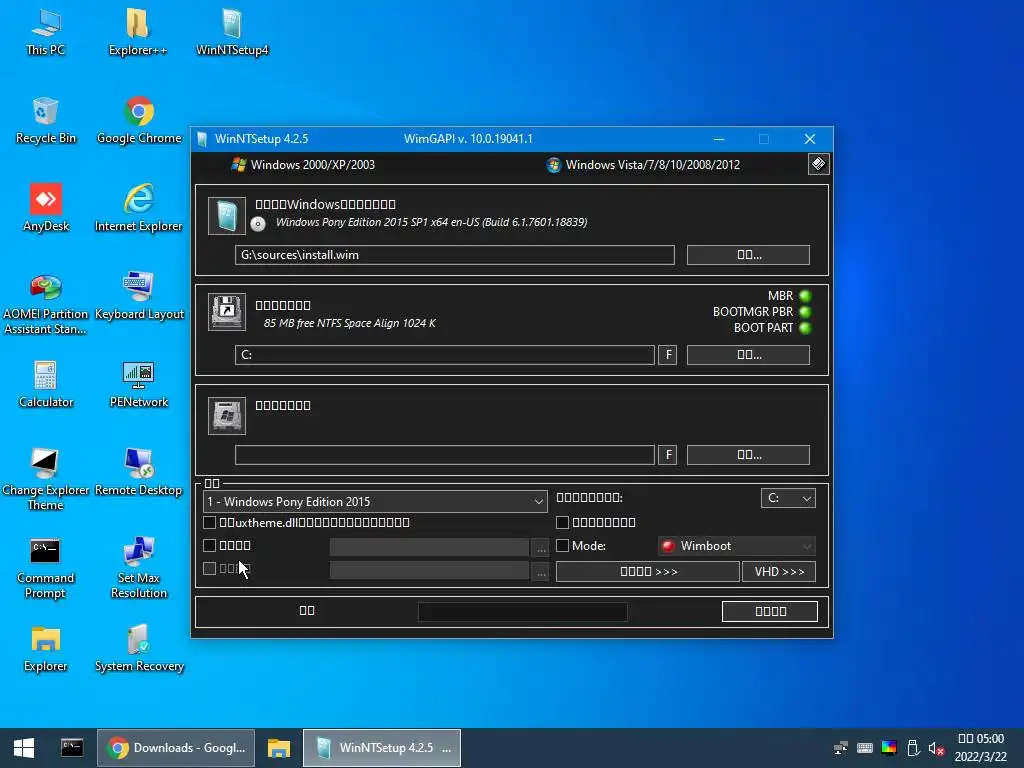Switch to Windows 2000/XP/2003 tab
The image size is (1024, 768).
tap(304, 165)
